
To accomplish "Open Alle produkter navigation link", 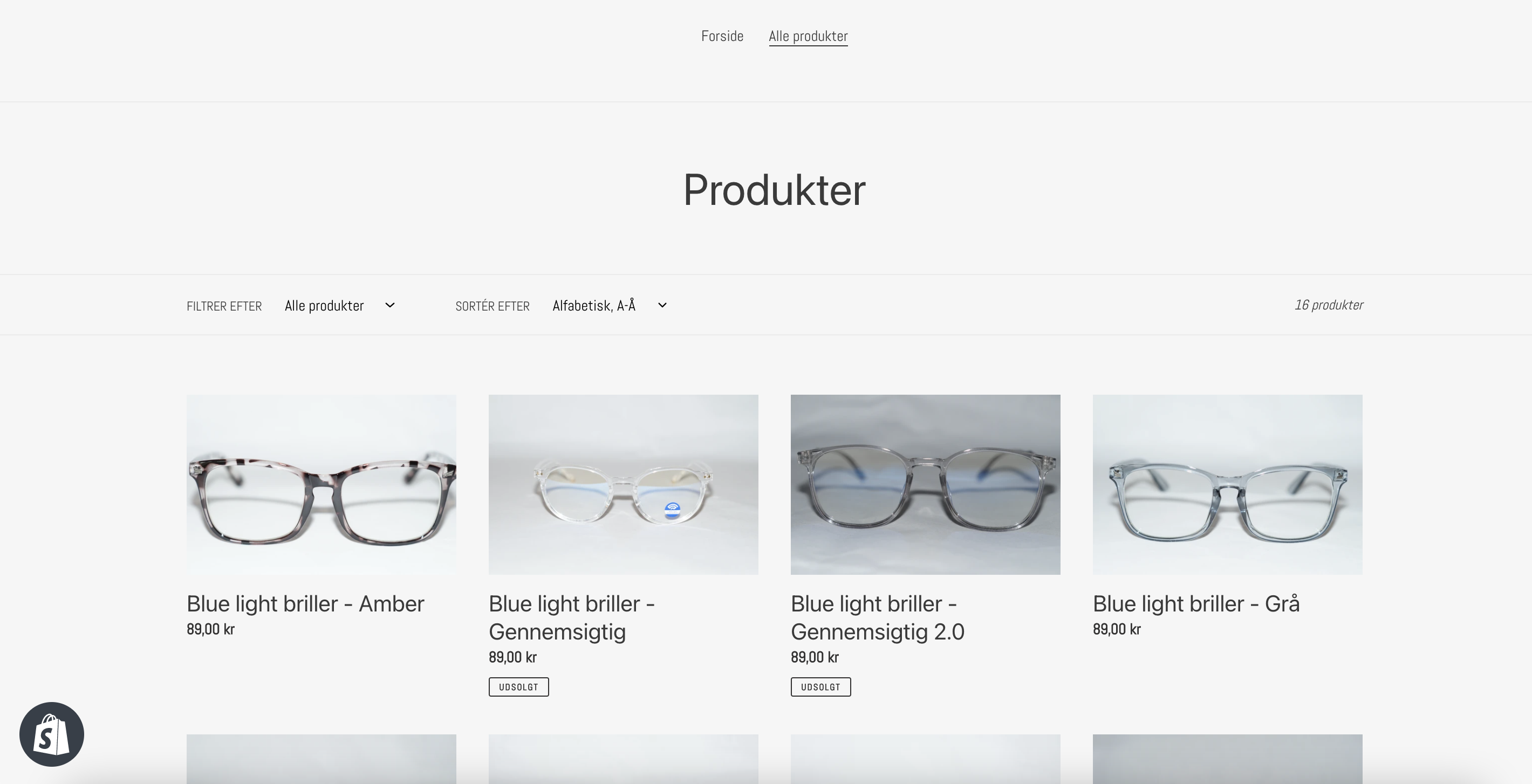I will (808, 36).
